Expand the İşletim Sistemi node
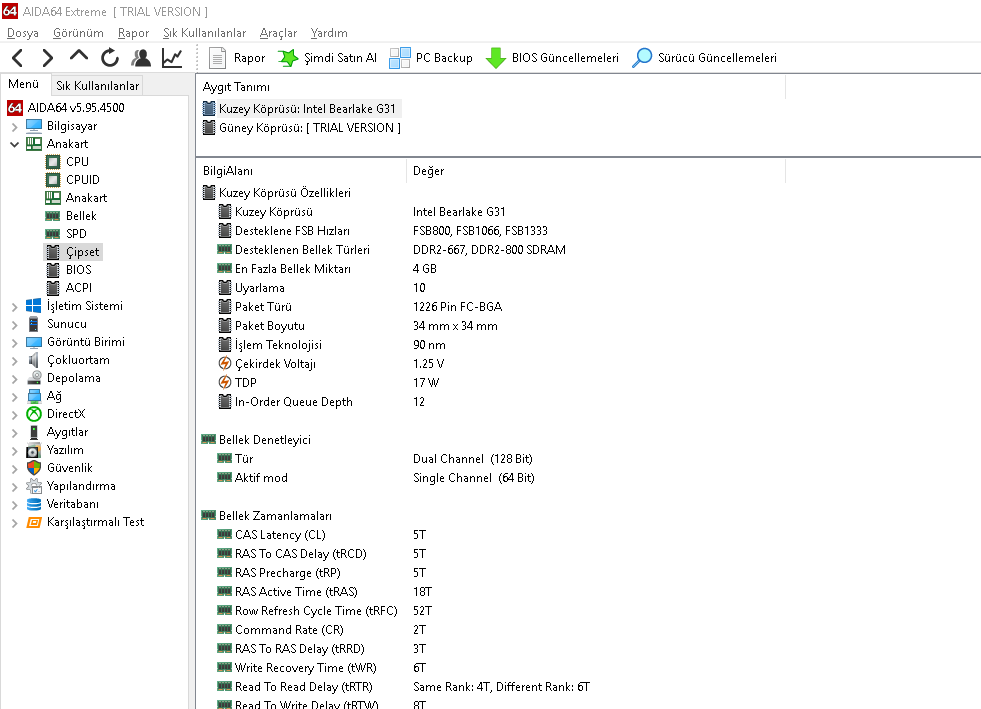 14,307
